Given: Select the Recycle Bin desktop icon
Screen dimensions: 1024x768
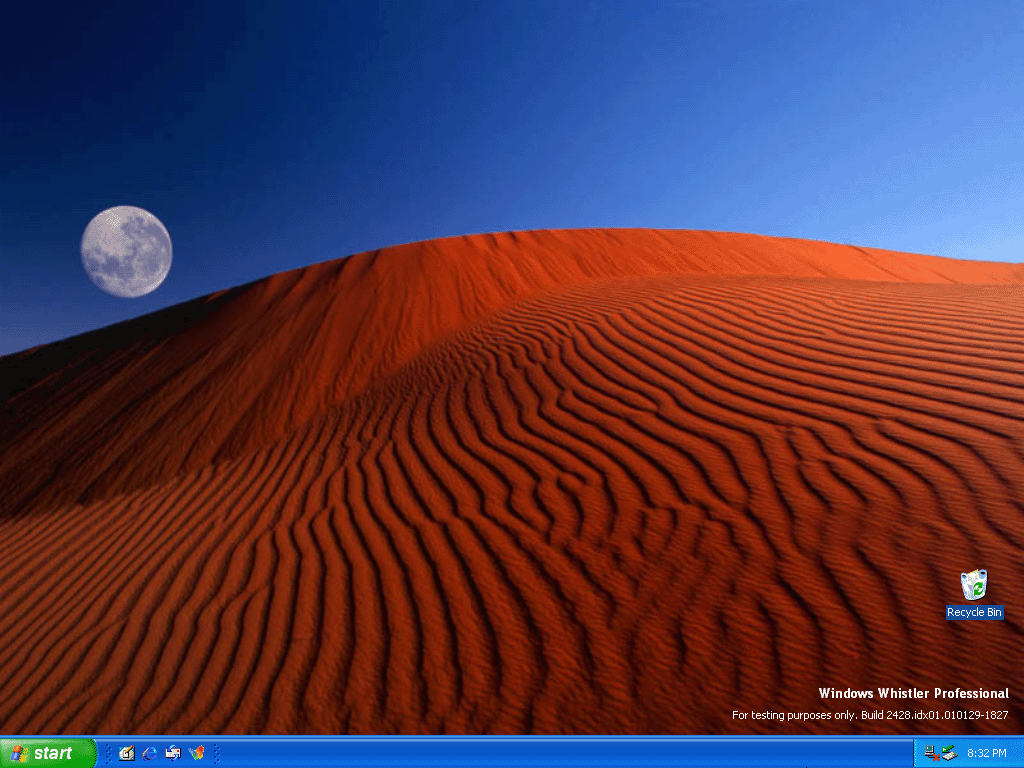Looking at the screenshot, I should [974, 594].
